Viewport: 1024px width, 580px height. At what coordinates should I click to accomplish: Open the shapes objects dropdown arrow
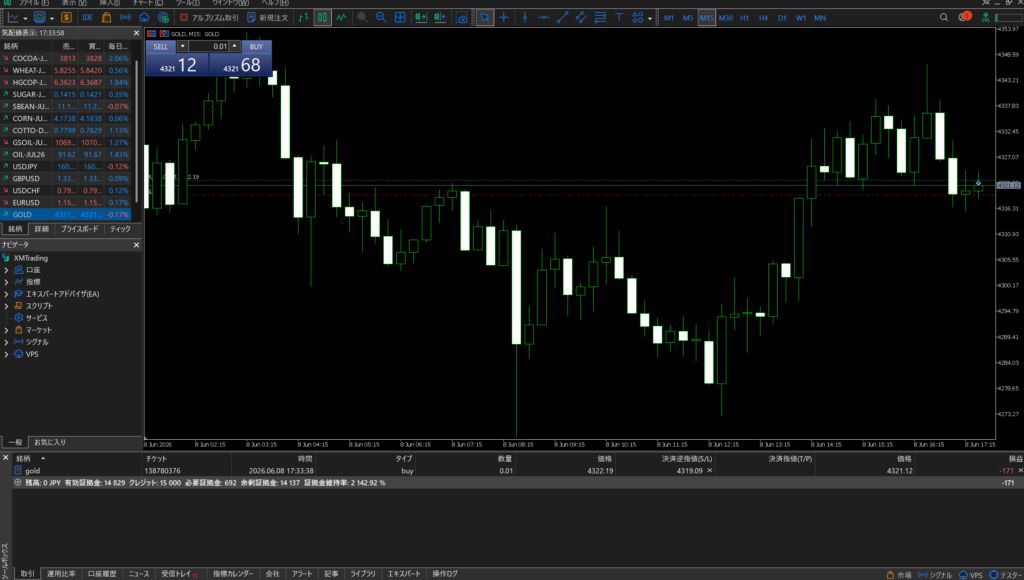pos(650,18)
